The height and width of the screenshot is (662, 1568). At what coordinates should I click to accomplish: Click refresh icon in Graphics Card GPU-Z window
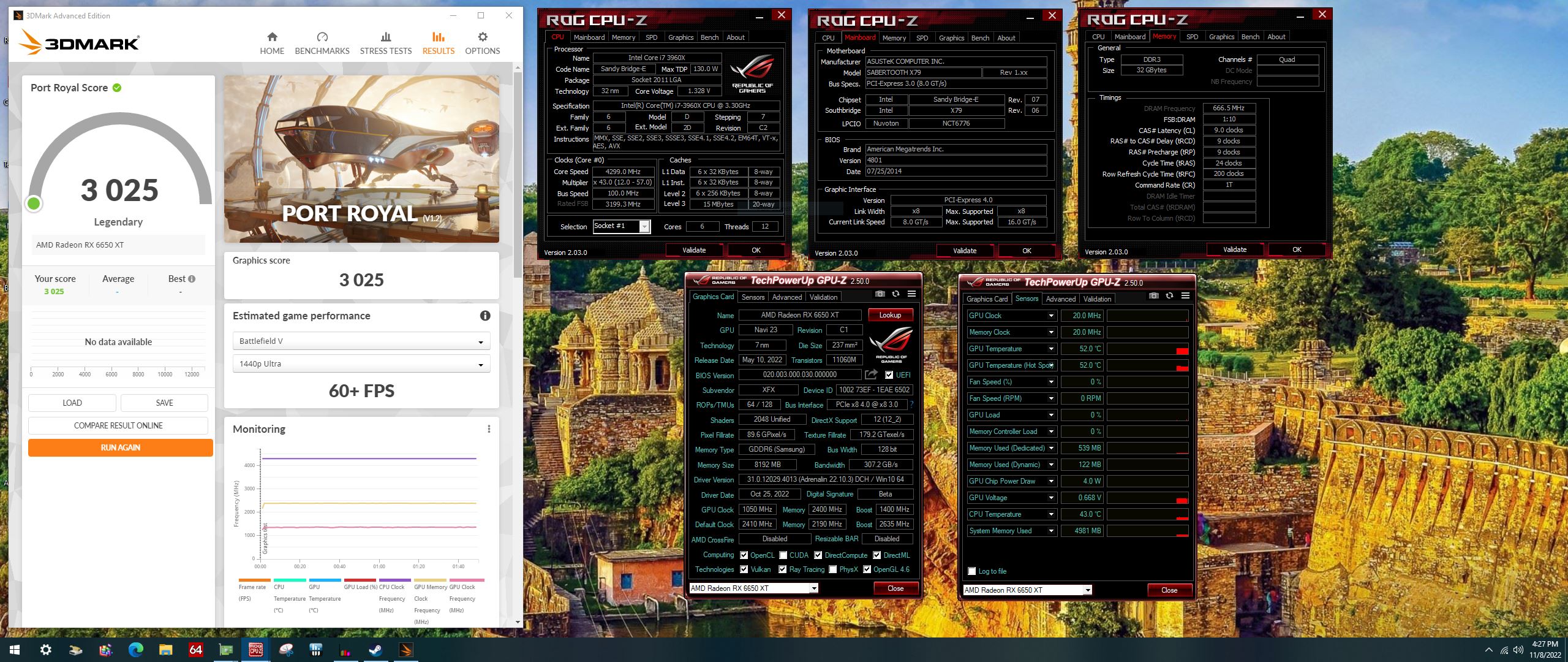coord(895,294)
